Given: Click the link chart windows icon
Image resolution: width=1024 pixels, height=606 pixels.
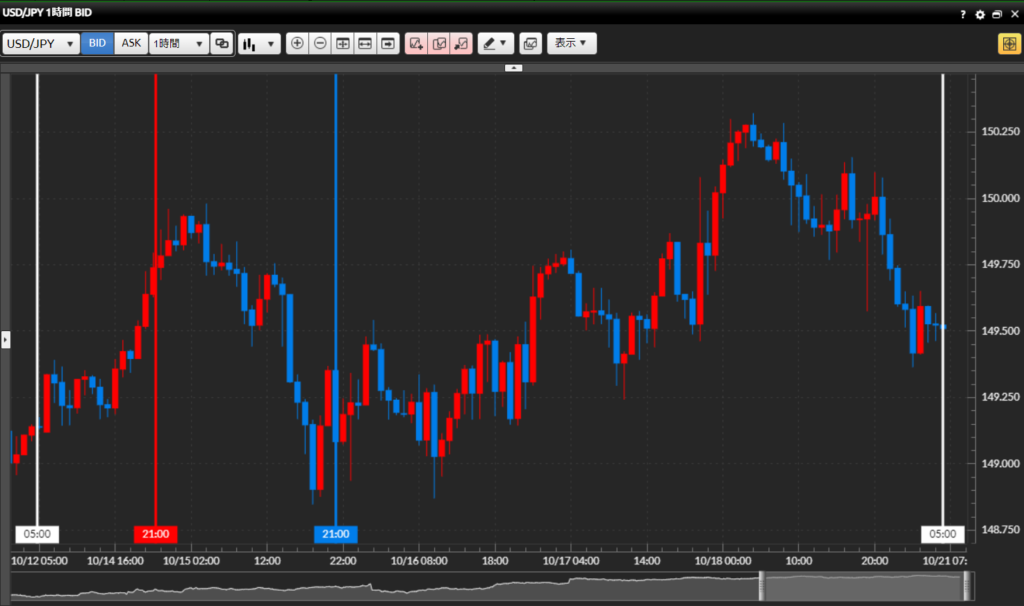Looking at the screenshot, I should click(222, 44).
